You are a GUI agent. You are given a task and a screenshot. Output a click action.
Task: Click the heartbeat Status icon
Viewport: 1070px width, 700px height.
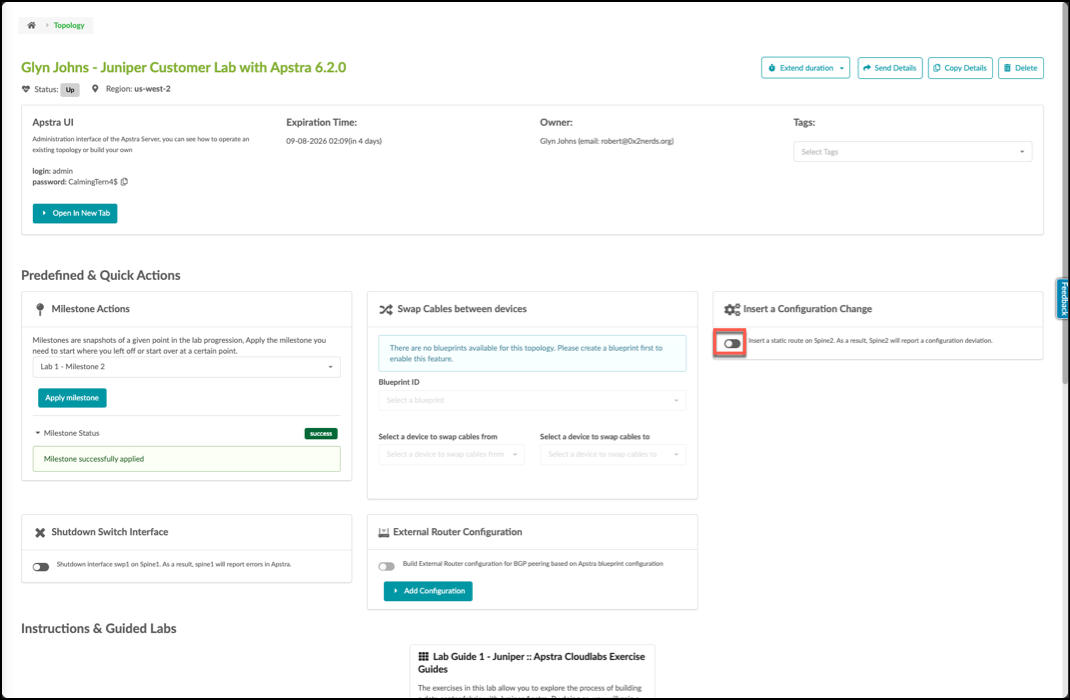click(26, 89)
